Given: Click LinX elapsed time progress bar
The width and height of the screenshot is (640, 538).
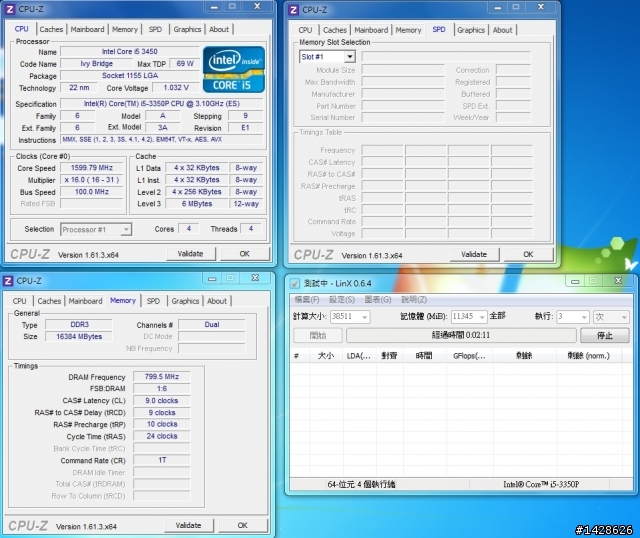Looking at the screenshot, I should [x=461, y=336].
